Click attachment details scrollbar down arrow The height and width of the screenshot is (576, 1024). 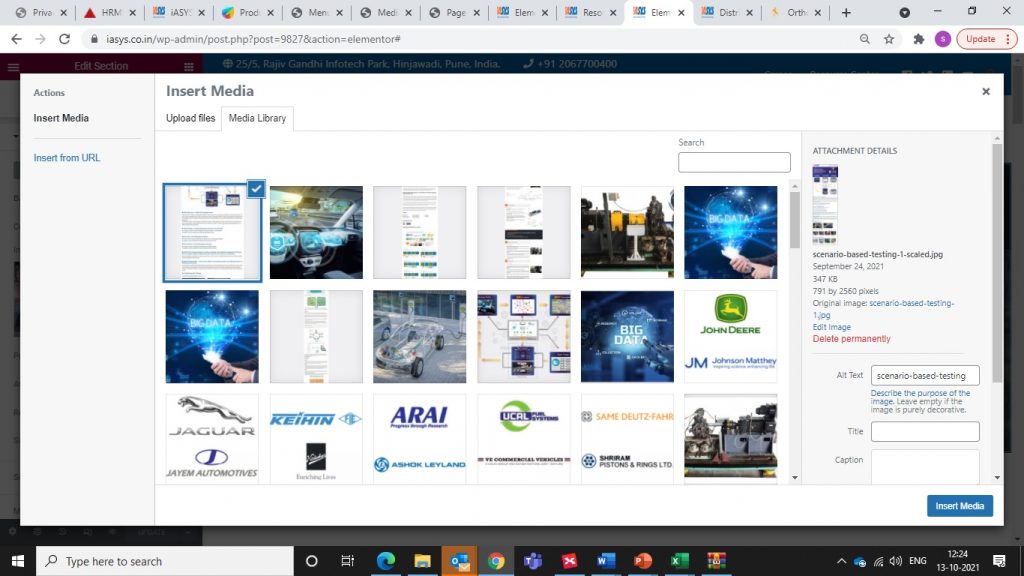coord(997,477)
